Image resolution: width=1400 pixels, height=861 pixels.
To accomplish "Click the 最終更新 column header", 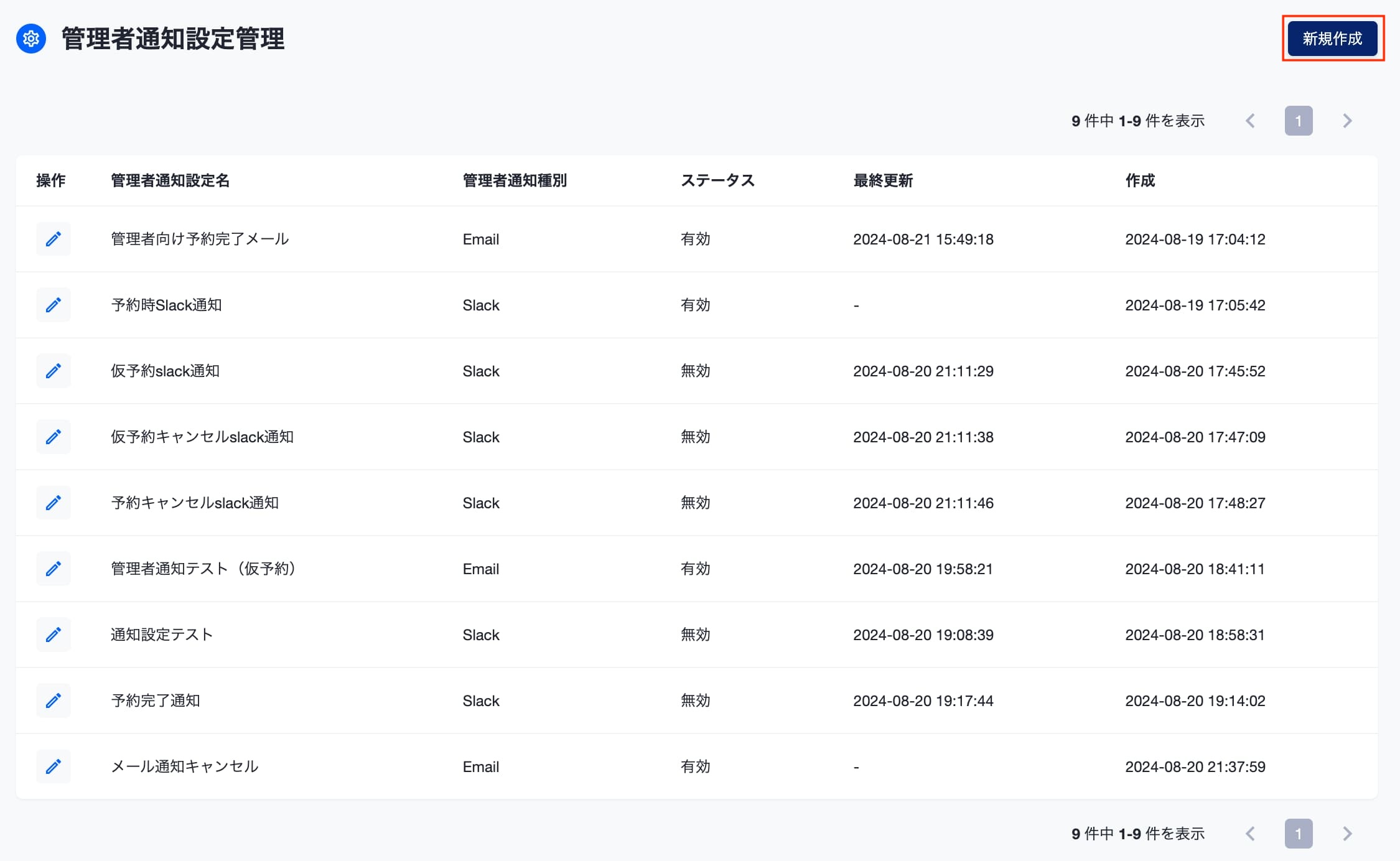I will point(883,180).
